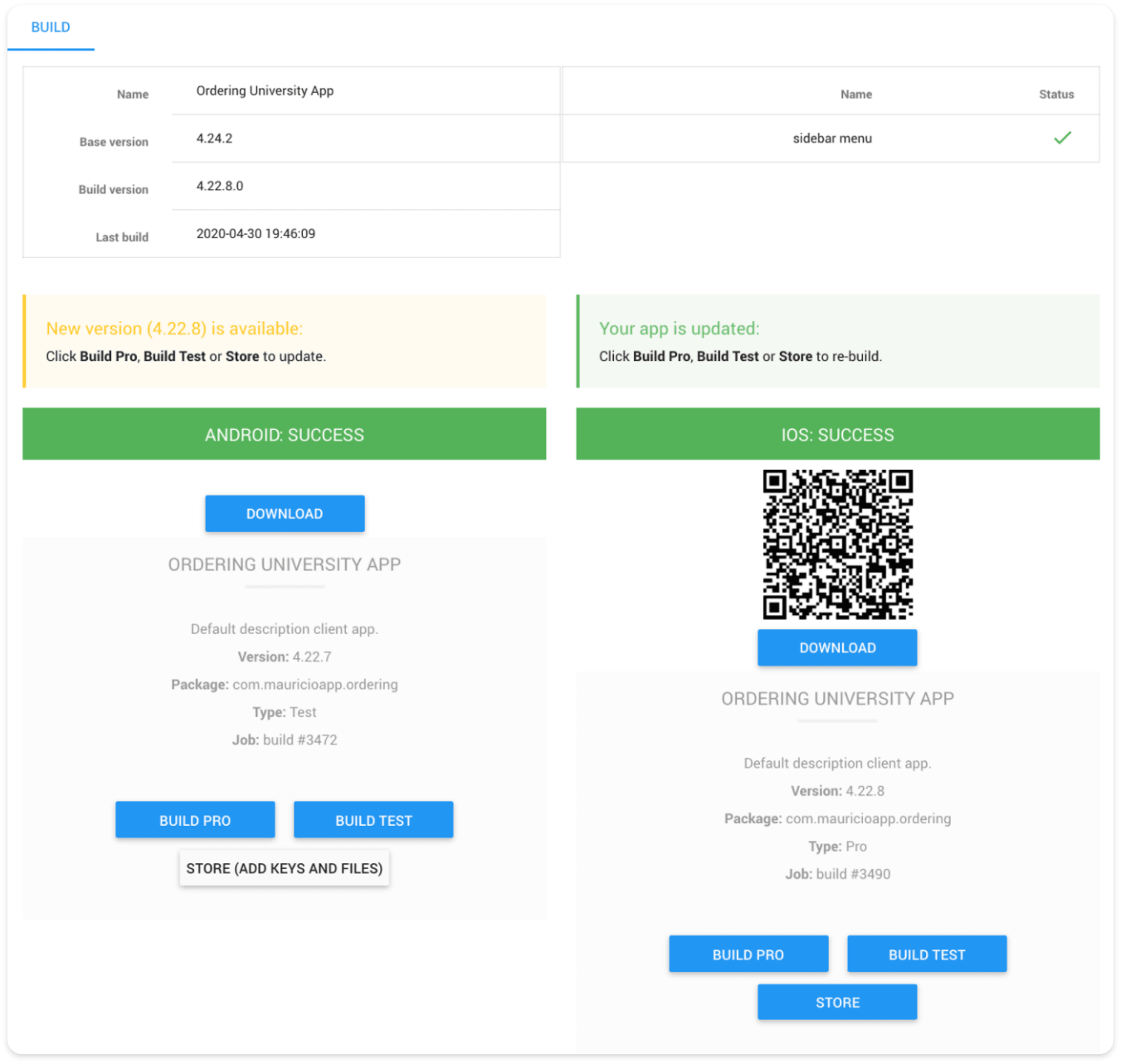Click the IOS: SUCCESS status banner
1121x1064 pixels.
tap(838, 434)
